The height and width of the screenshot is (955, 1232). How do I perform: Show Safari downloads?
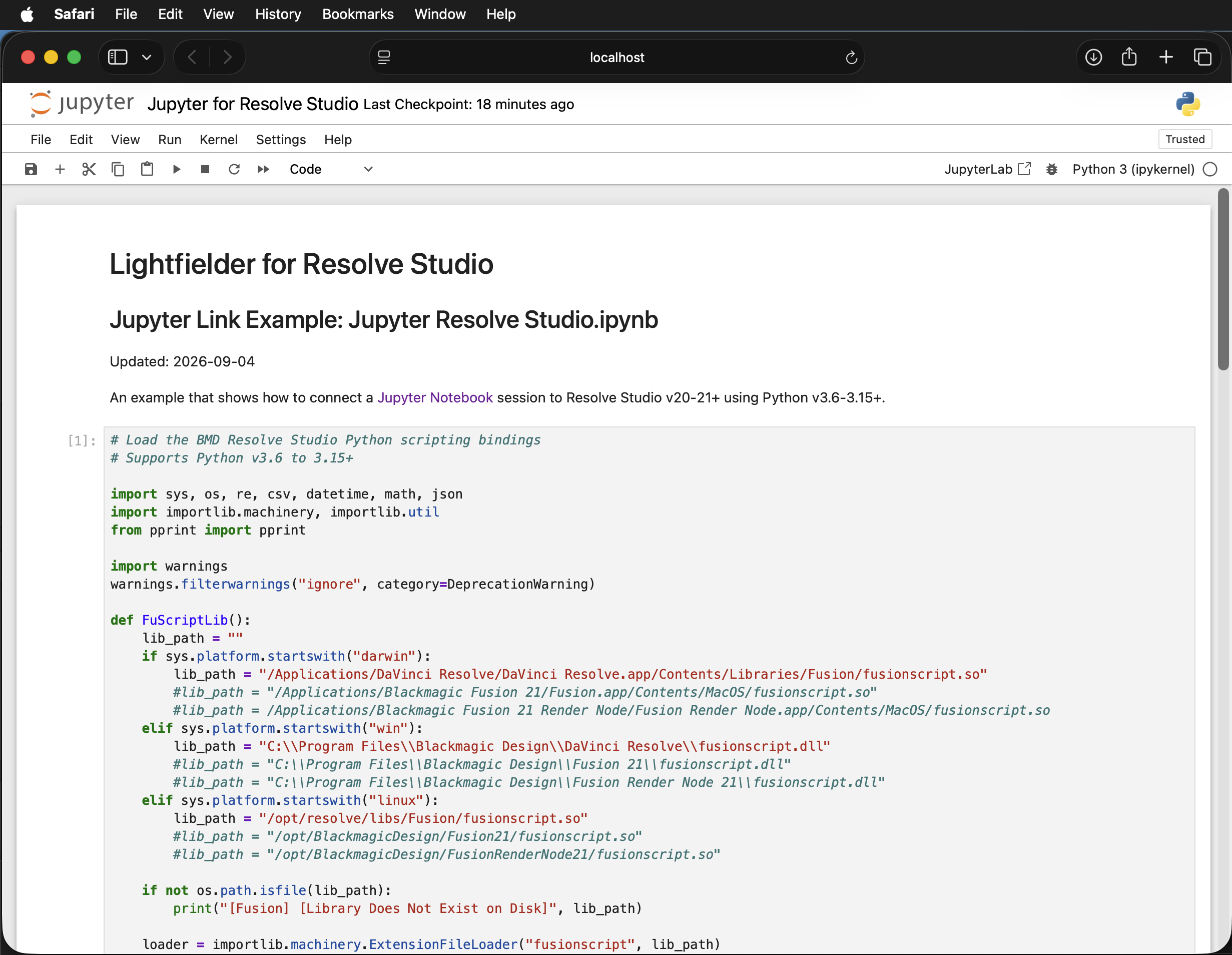1093,57
